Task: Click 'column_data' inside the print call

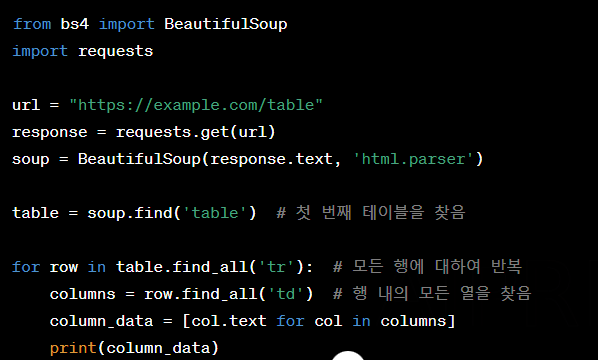Action: pos(158,349)
